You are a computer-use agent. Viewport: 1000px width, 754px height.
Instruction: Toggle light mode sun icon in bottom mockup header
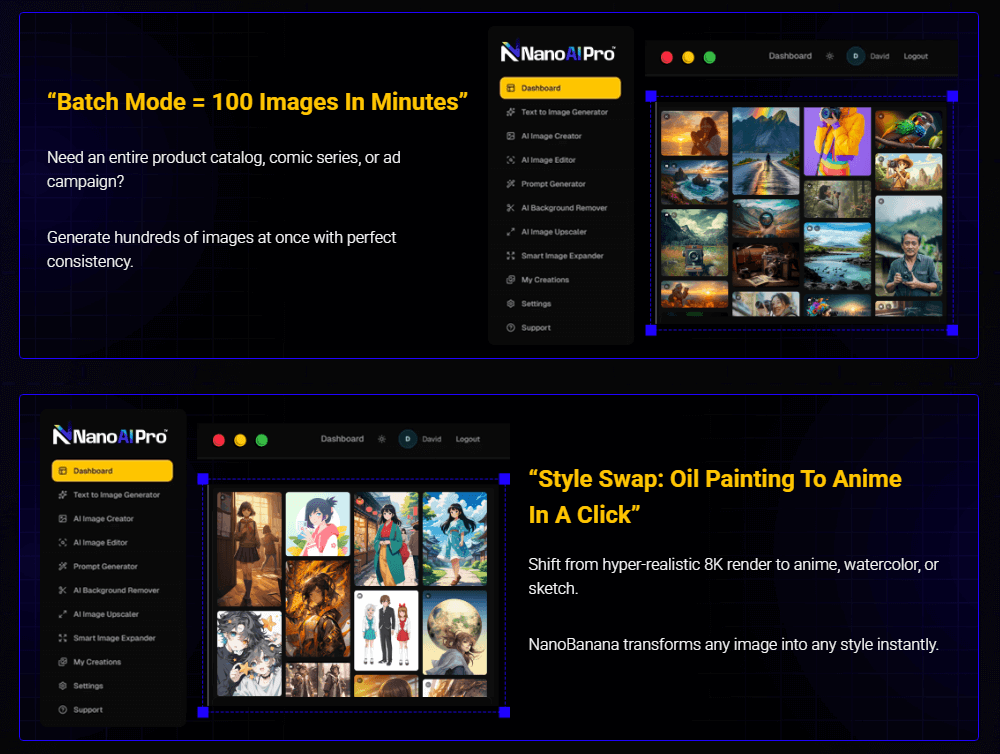click(x=381, y=439)
